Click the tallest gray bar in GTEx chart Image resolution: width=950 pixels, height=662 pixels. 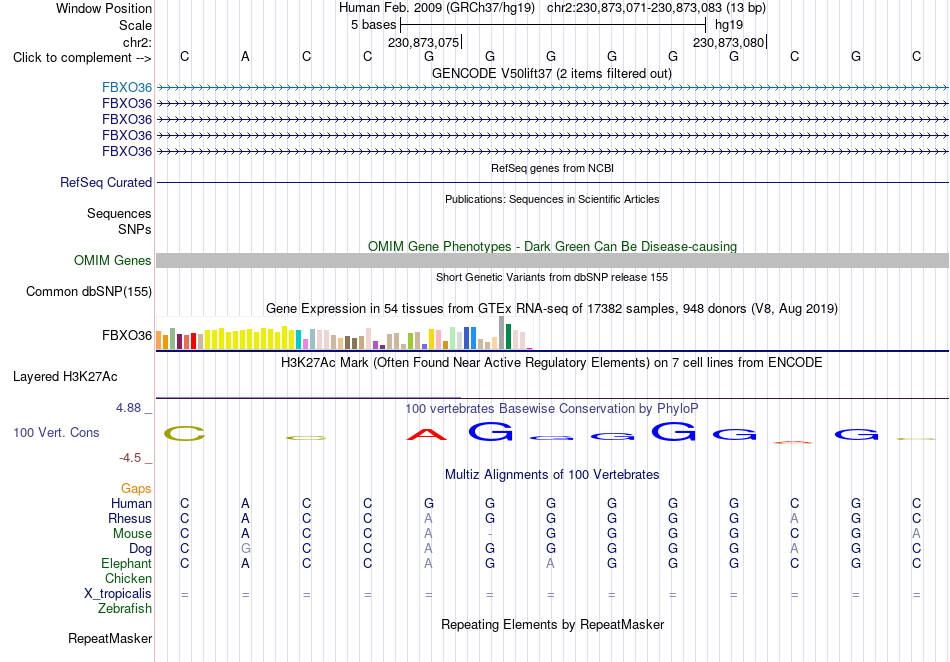pos(502,333)
